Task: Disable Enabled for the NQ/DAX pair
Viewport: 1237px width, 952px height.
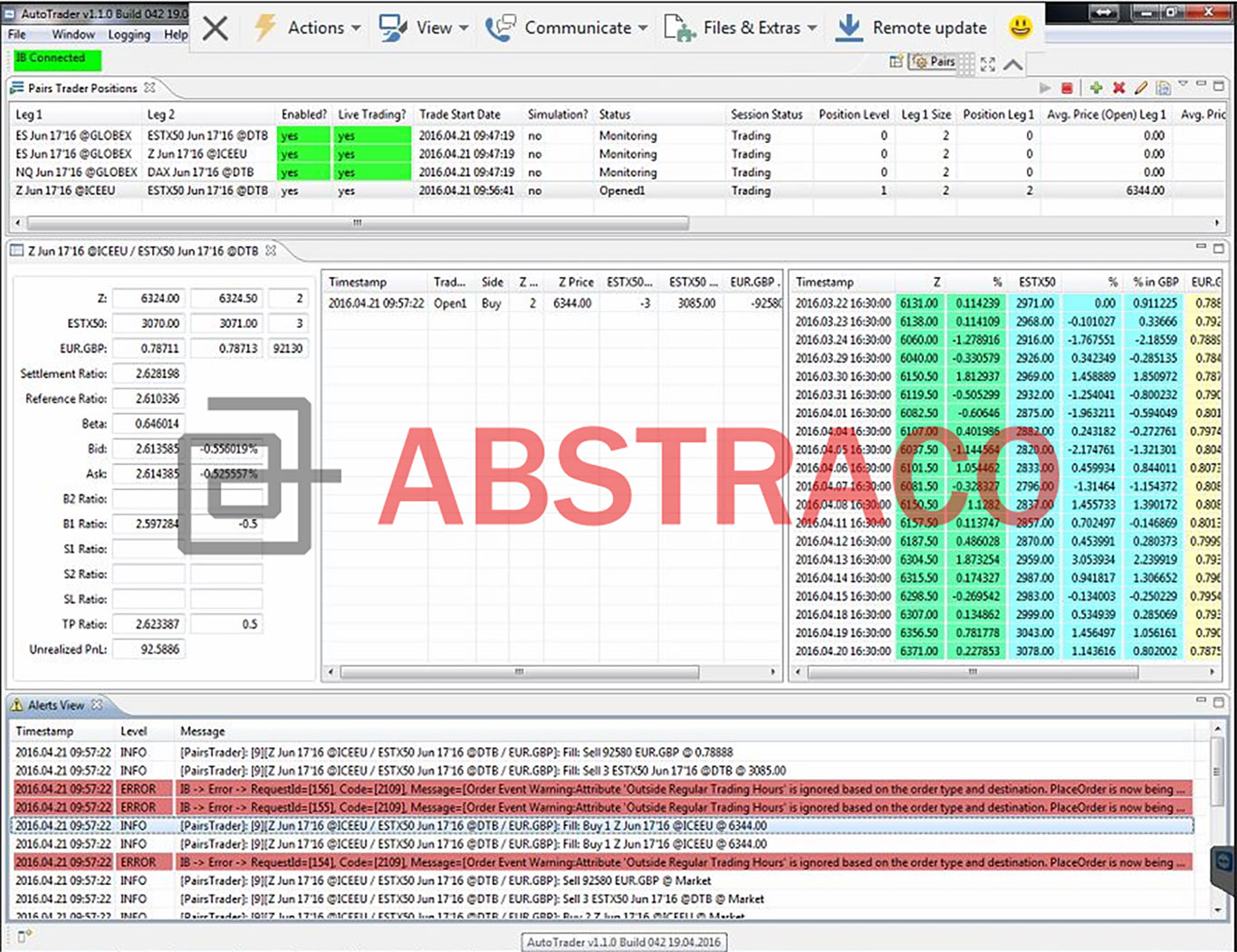Action: coord(303,172)
